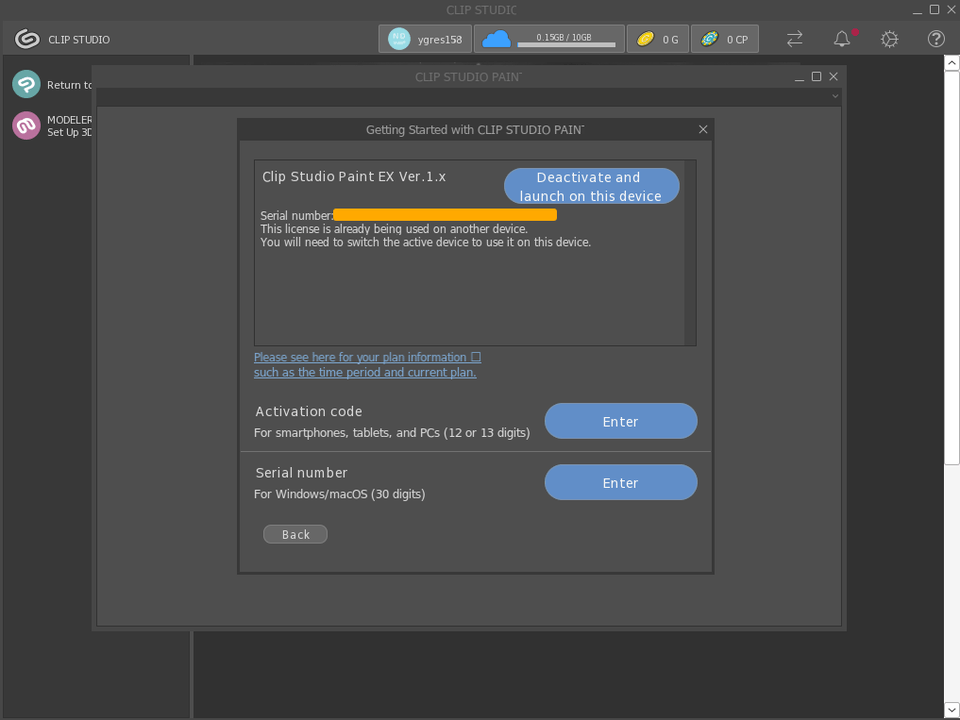
Task: Maximize the CLIP STUDIO PAINT window
Action: 816,77
